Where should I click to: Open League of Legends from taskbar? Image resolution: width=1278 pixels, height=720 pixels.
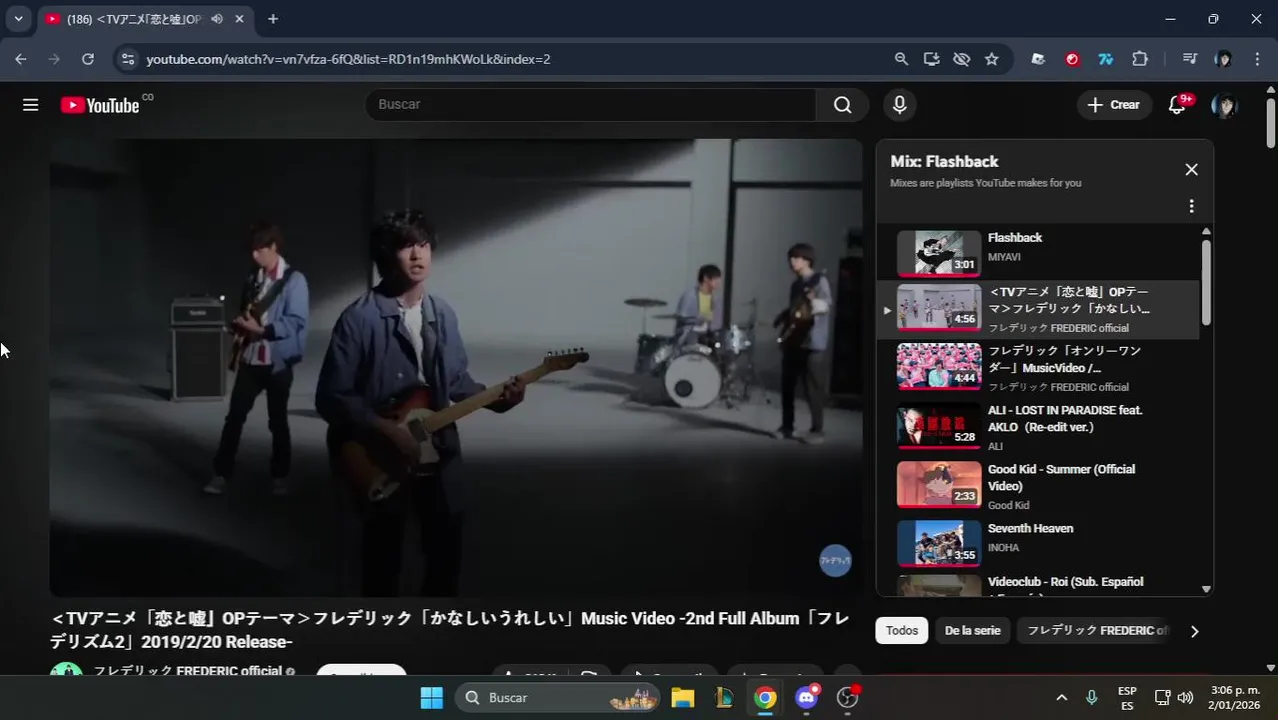[x=724, y=697]
